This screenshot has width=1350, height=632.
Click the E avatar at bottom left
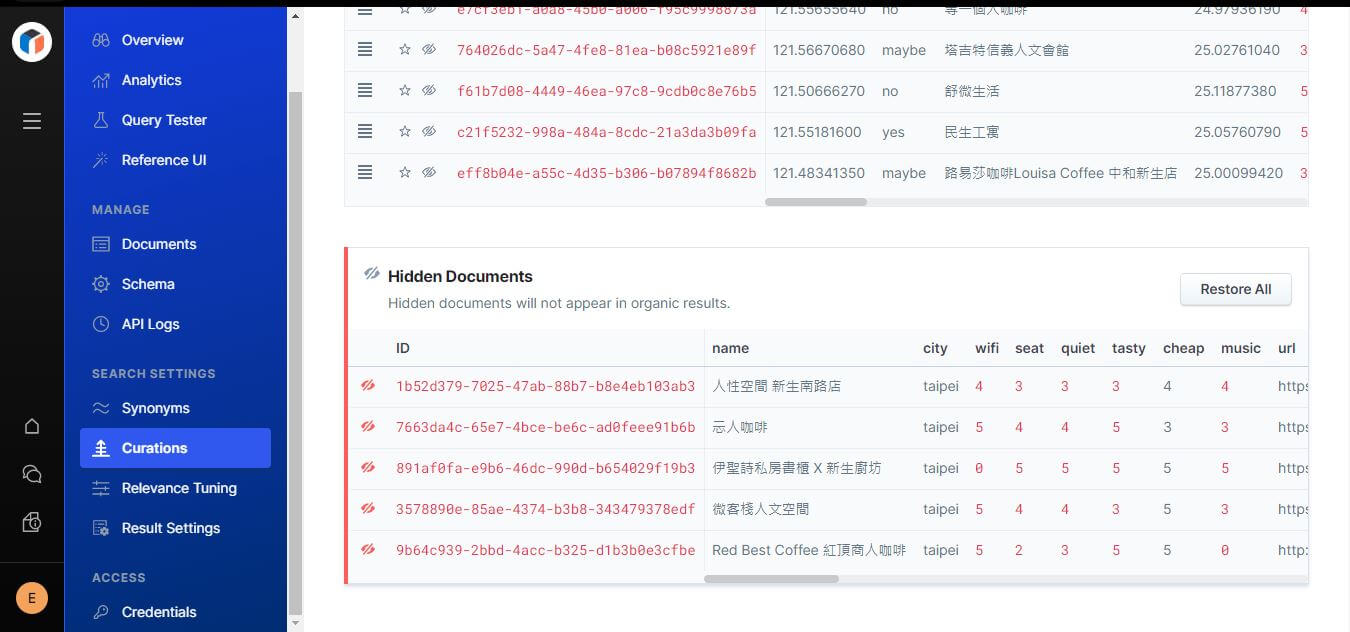tap(31, 597)
